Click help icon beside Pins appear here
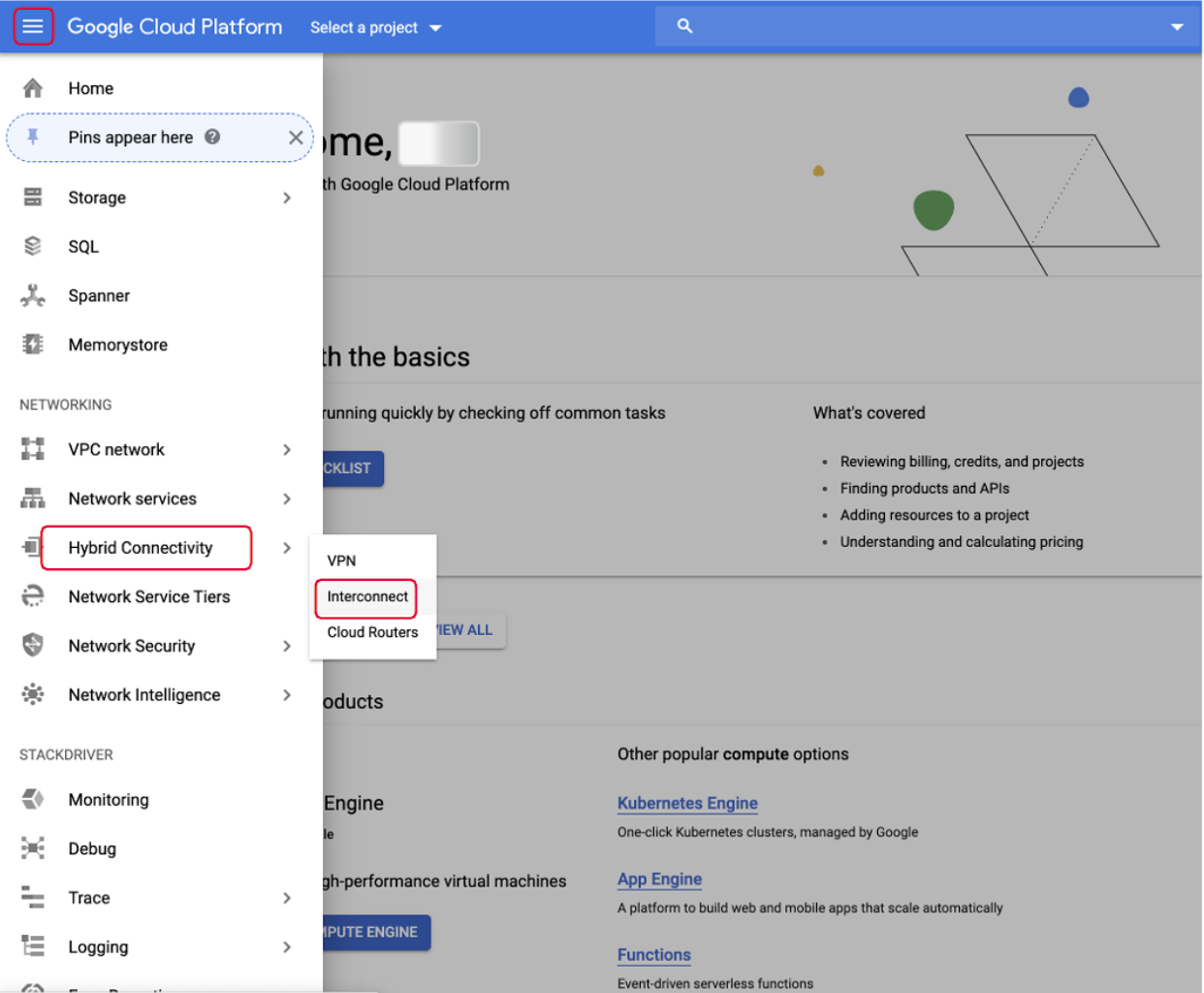Viewport: 1204px width, 993px height. coord(212,137)
